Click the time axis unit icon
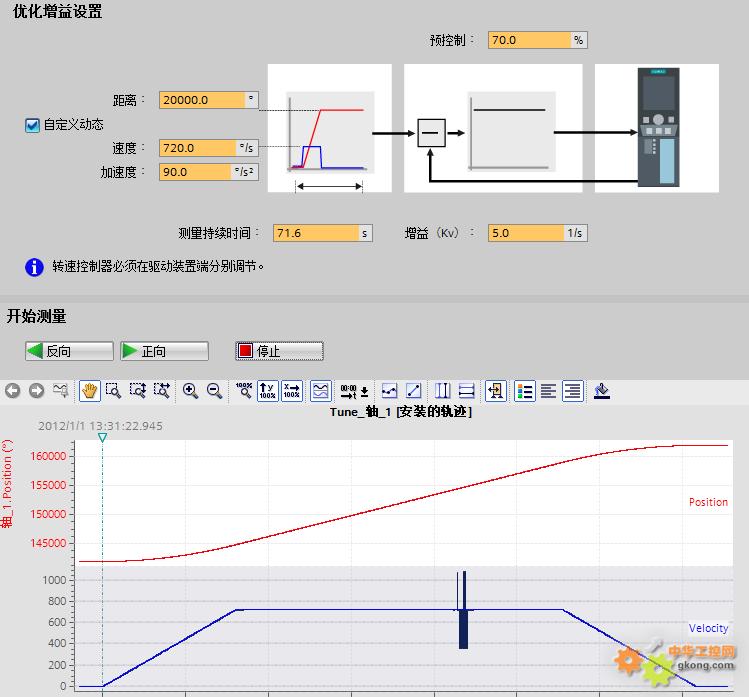Screen dimensions: 749x697 (348, 391)
